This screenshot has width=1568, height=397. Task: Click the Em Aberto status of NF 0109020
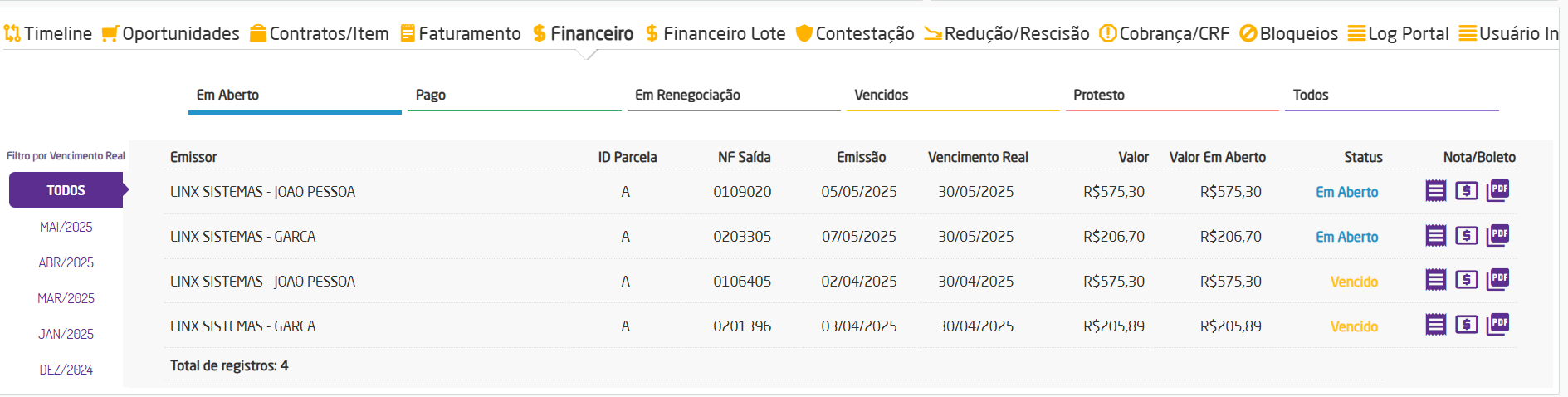click(x=1346, y=192)
